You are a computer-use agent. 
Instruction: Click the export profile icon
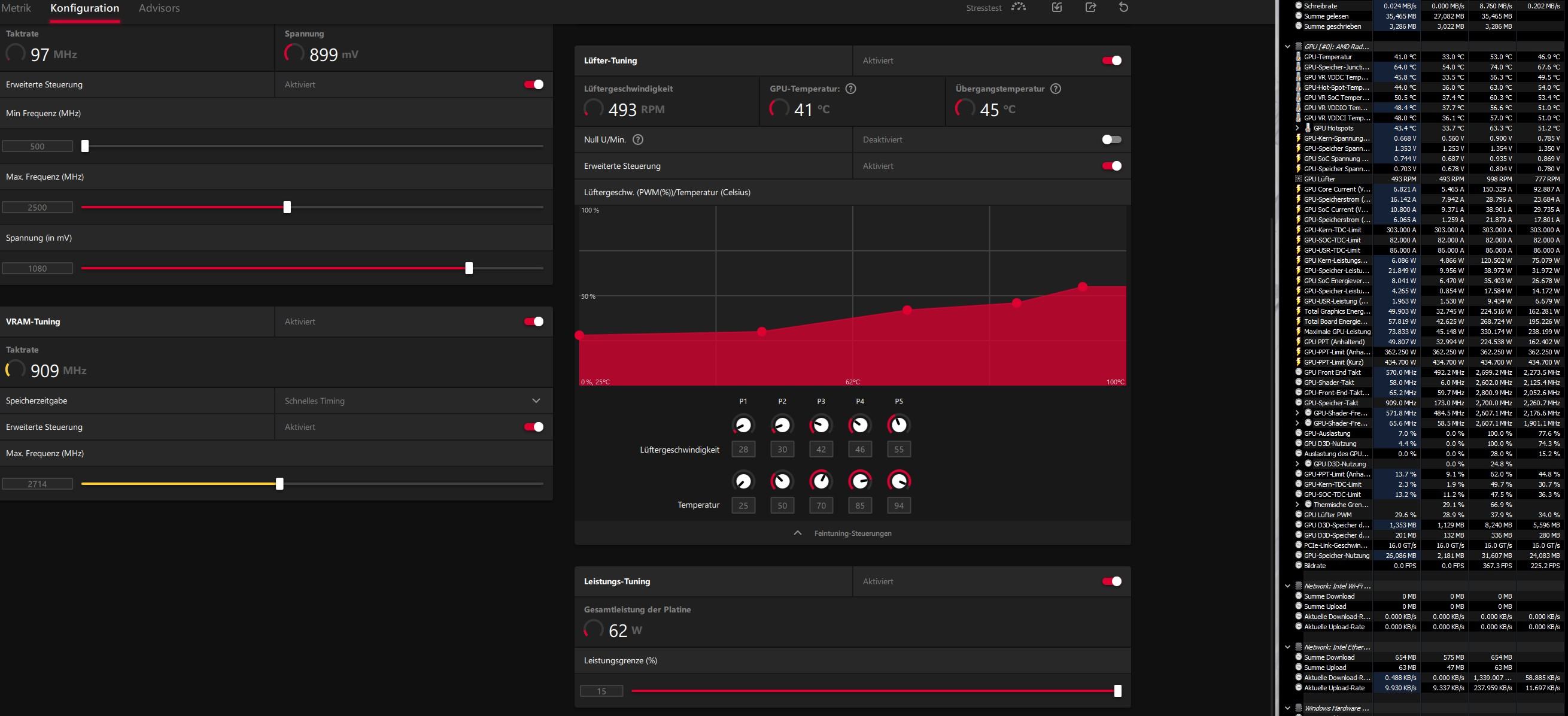click(1090, 7)
